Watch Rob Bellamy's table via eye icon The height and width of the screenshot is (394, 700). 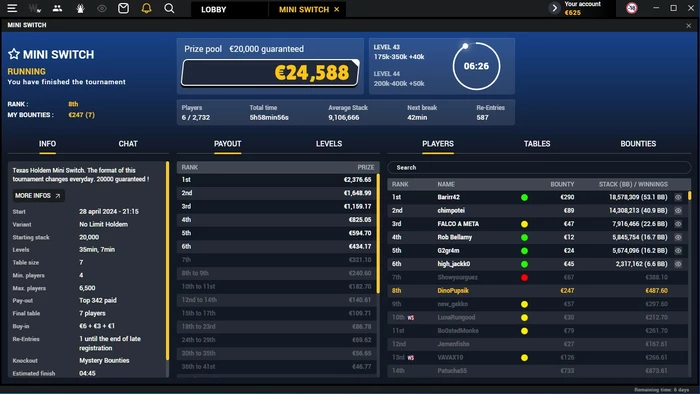tap(678, 237)
